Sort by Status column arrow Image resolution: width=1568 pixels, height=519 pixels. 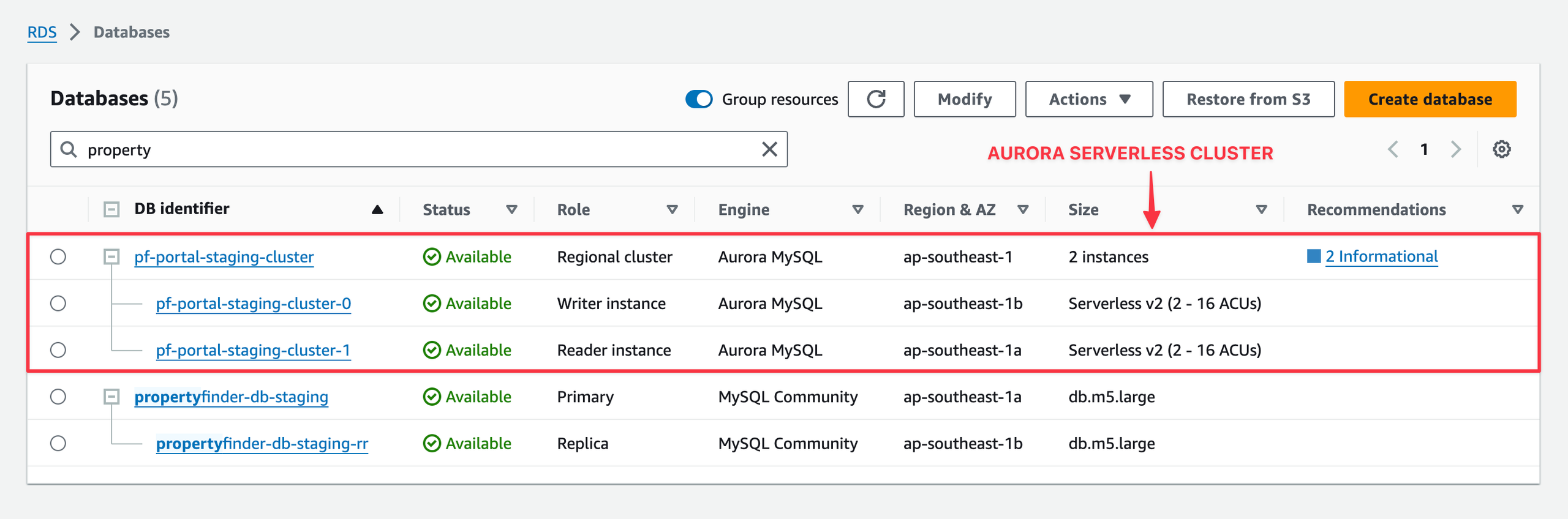(511, 210)
